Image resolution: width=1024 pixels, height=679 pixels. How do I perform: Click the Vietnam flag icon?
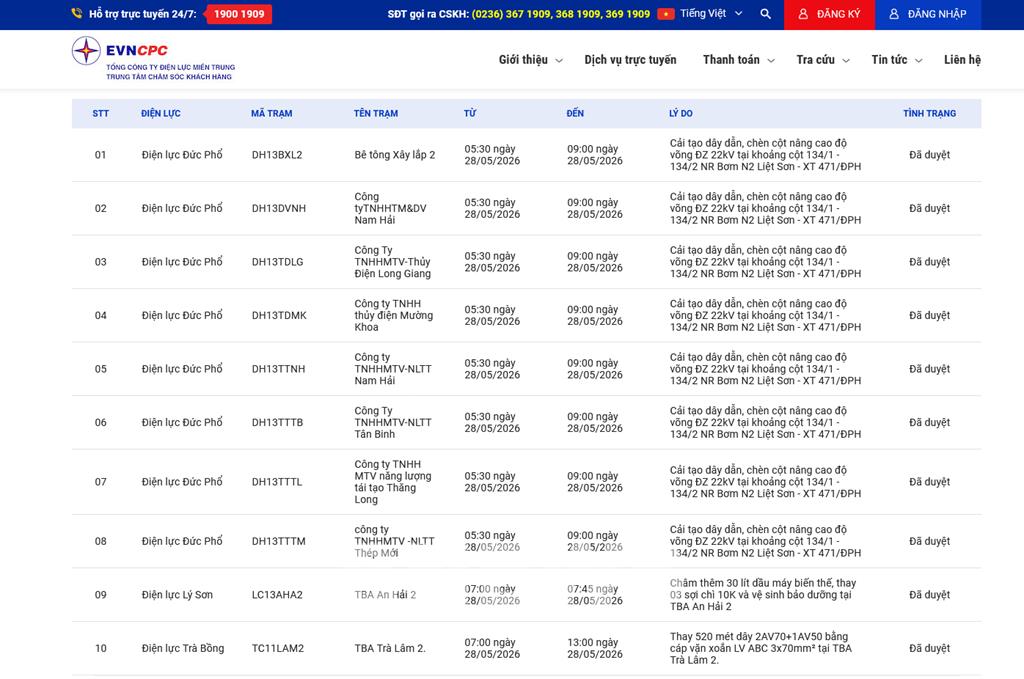[x=666, y=14]
